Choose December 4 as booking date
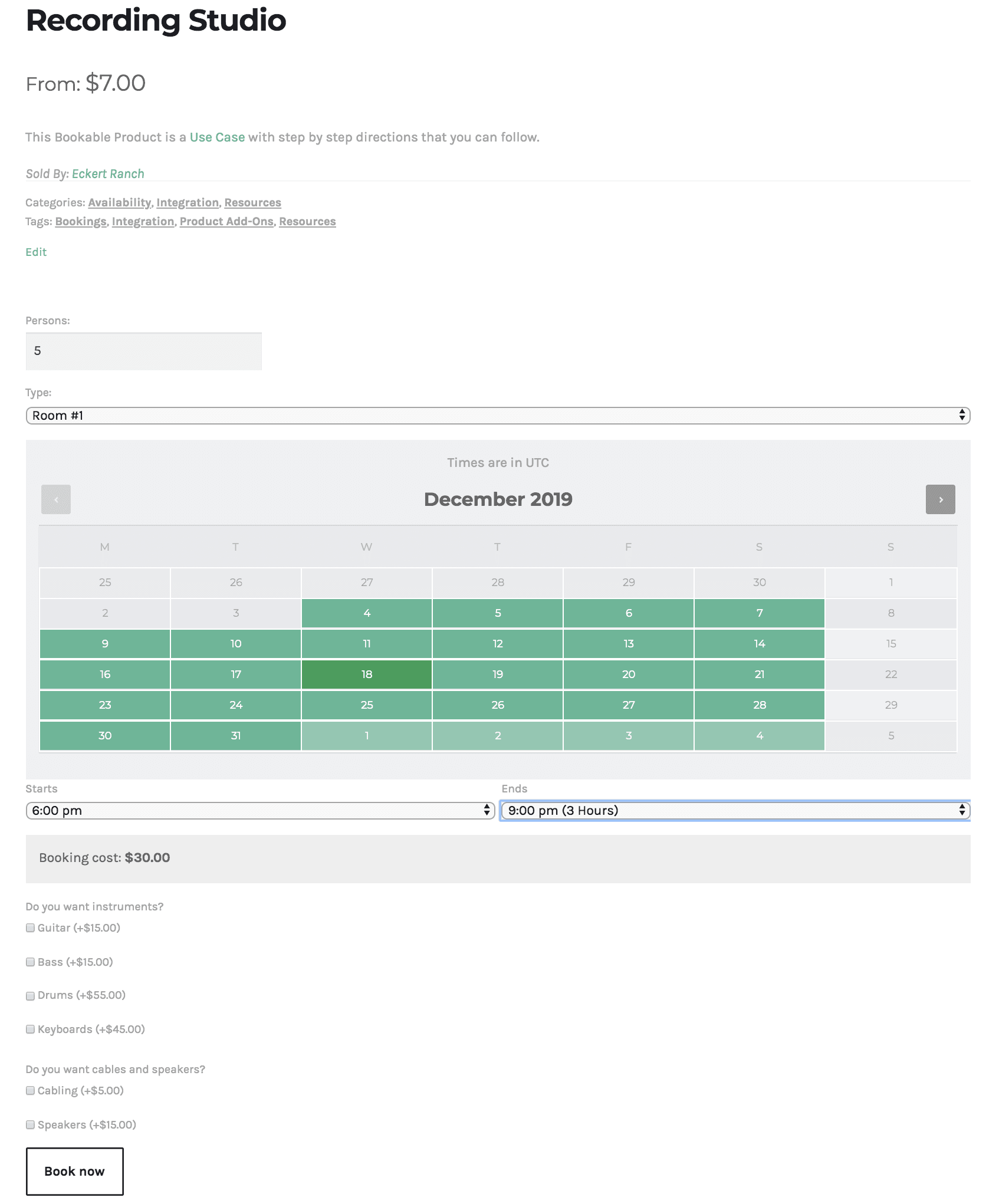Screen dimensions: 999x1204 (367, 613)
